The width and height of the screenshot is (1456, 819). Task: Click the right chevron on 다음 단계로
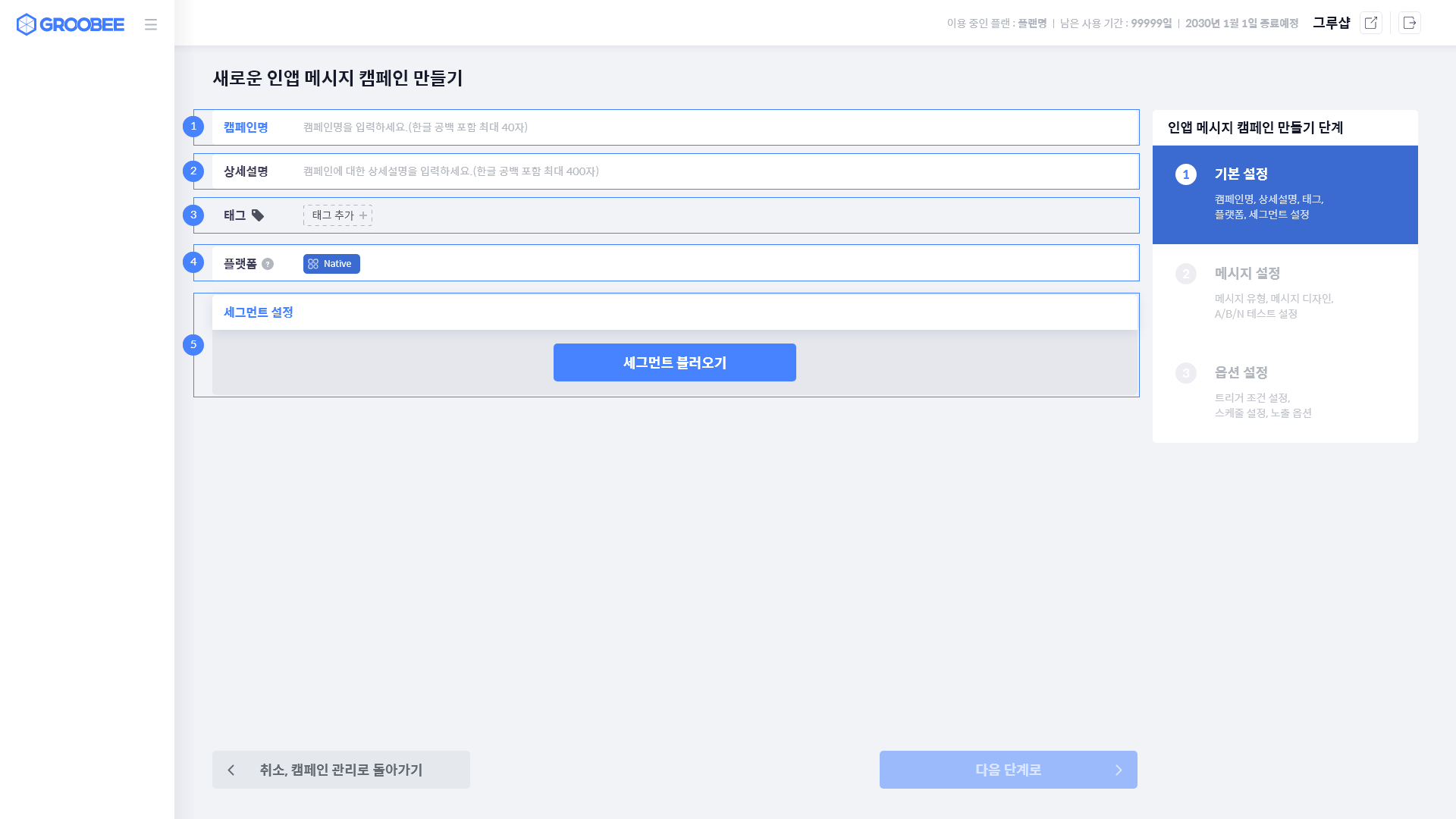pyautogui.click(x=1119, y=770)
